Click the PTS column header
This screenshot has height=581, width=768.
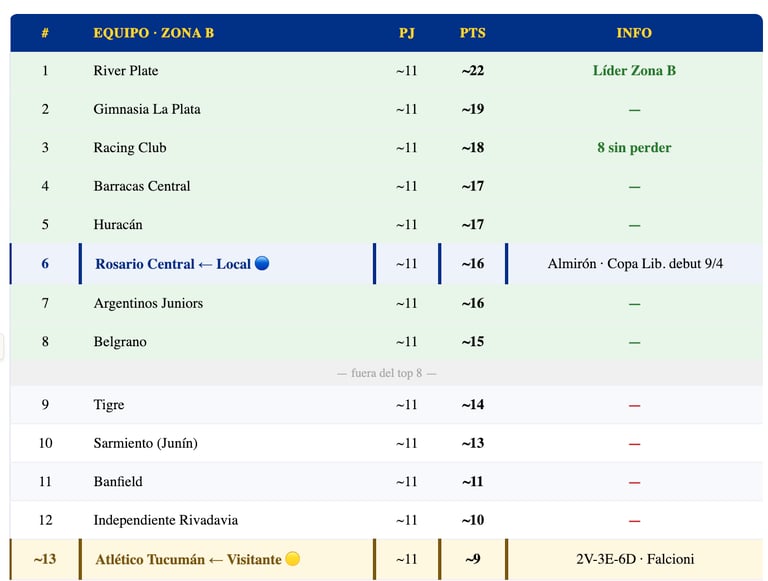tap(472, 33)
